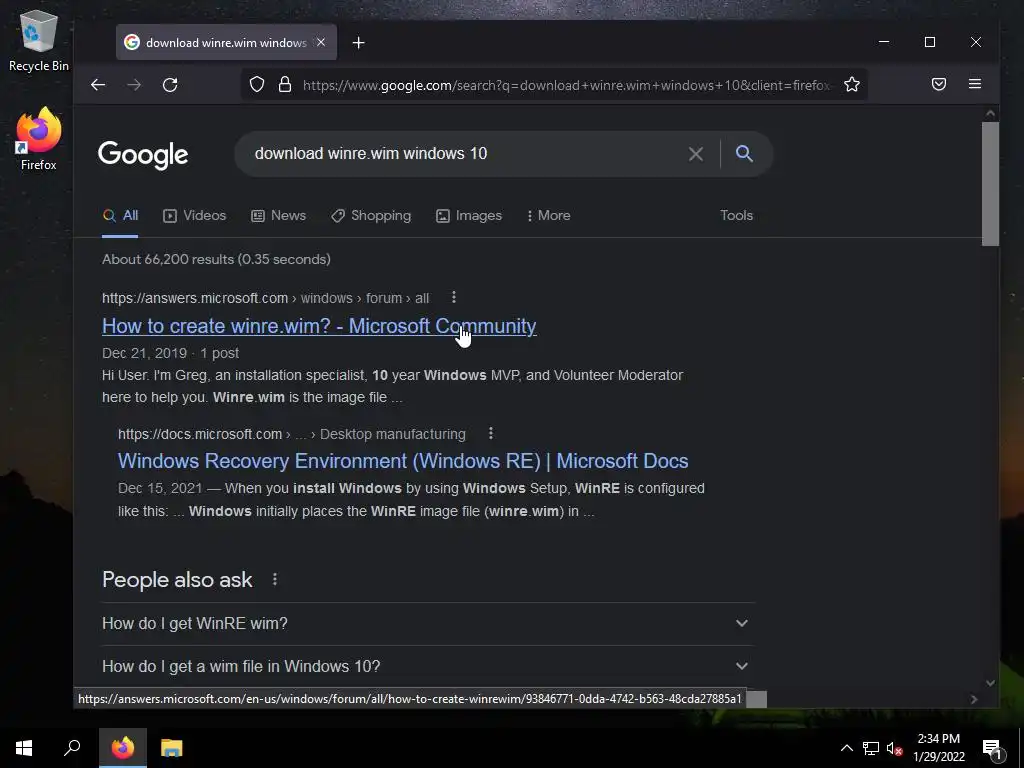Click the scroll up arrow
The width and height of the screenshot is (1024, 768).
pos(990,114)
